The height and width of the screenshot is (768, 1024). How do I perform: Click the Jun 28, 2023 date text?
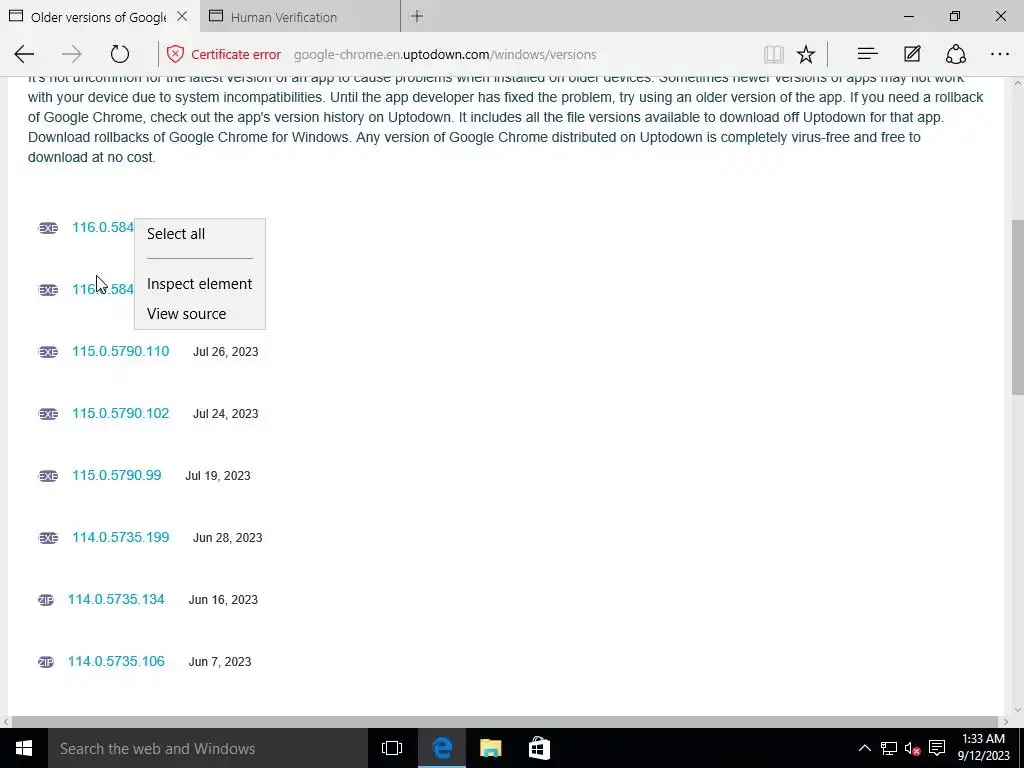pos(227,538)
